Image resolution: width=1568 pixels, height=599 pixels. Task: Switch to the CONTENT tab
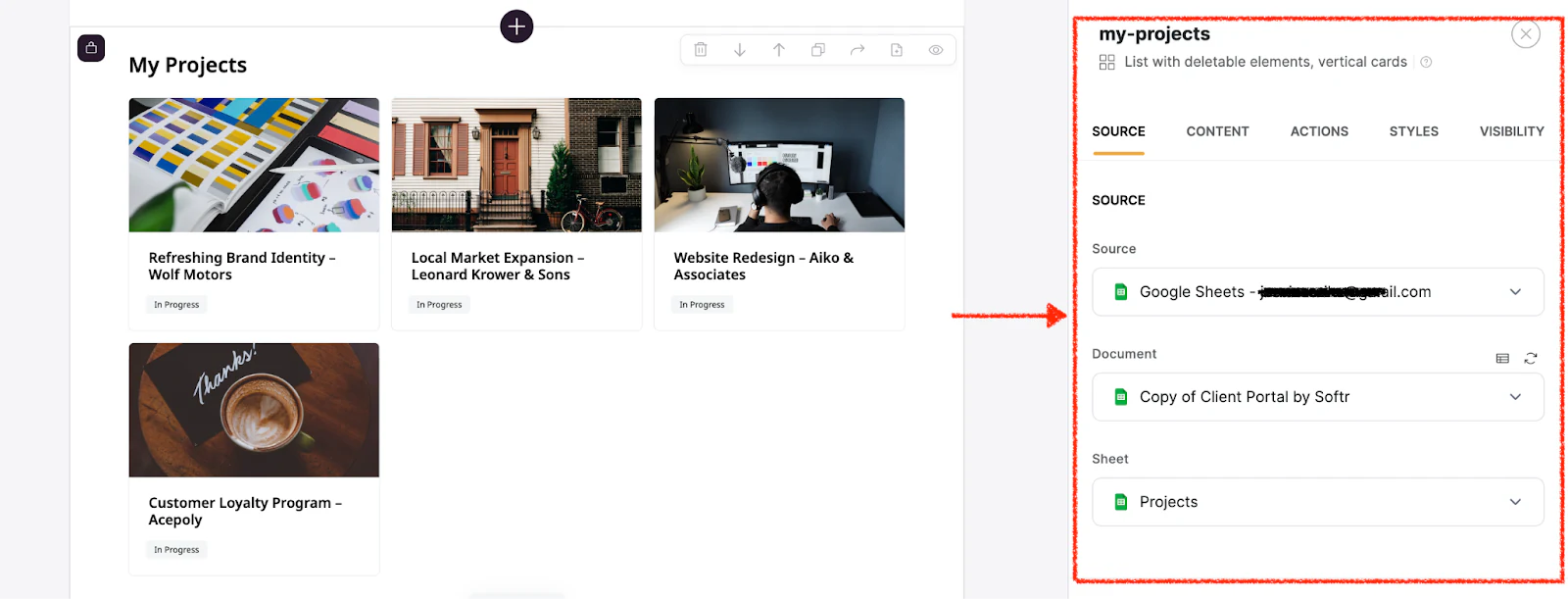click(1217, 131)
